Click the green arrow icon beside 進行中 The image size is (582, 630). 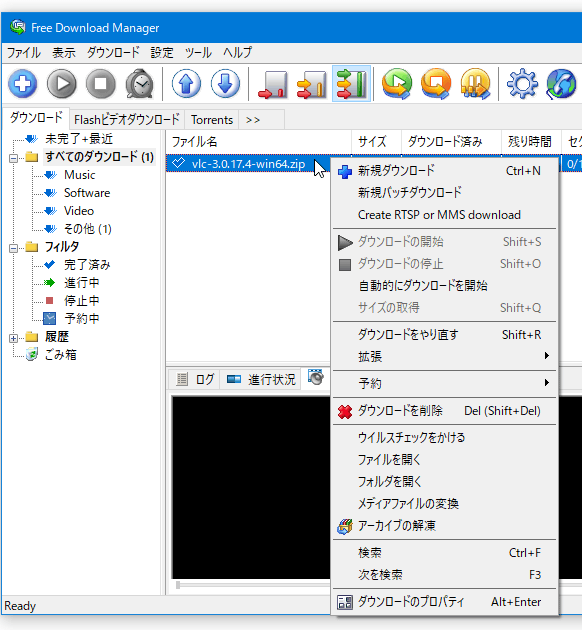coord(49,282)
